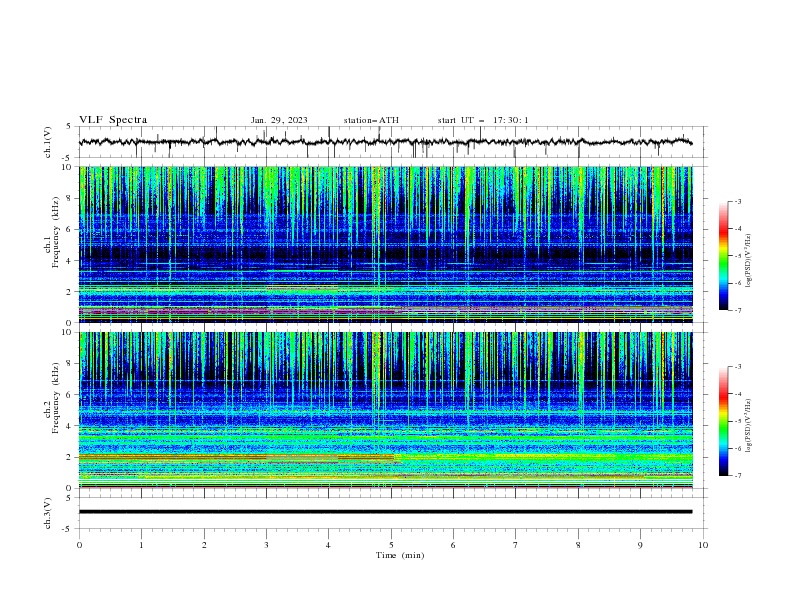Click the ch.1 voltage waveform trace
The width and height of the screenshot is (792, 612).
(x=385, y=142)
